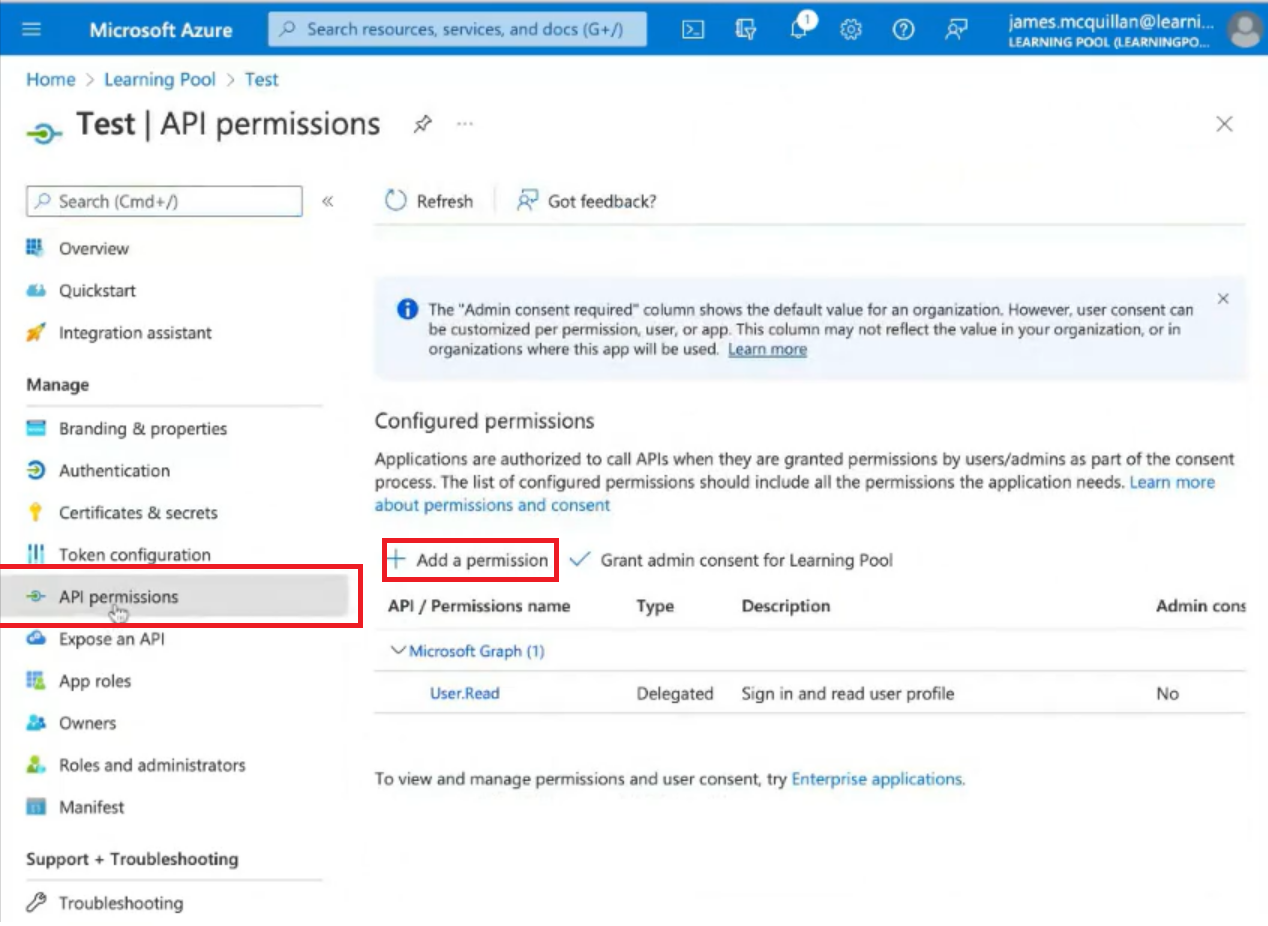Viewport: 1268px width, 926px height.
Task: Open the hamburger portal menu
Action: click(32, 29)
